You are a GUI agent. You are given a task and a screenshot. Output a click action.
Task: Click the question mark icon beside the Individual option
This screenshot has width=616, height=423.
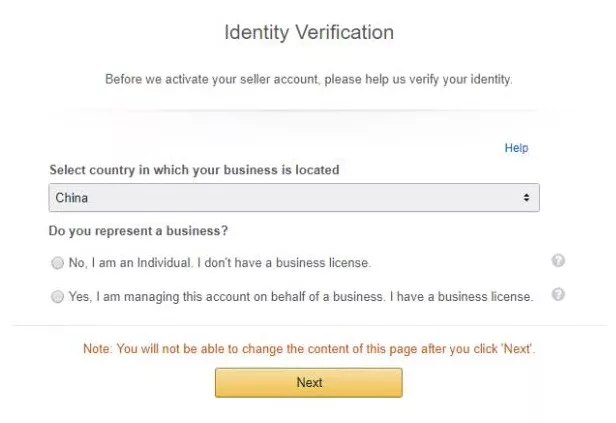tap(558, 261)
